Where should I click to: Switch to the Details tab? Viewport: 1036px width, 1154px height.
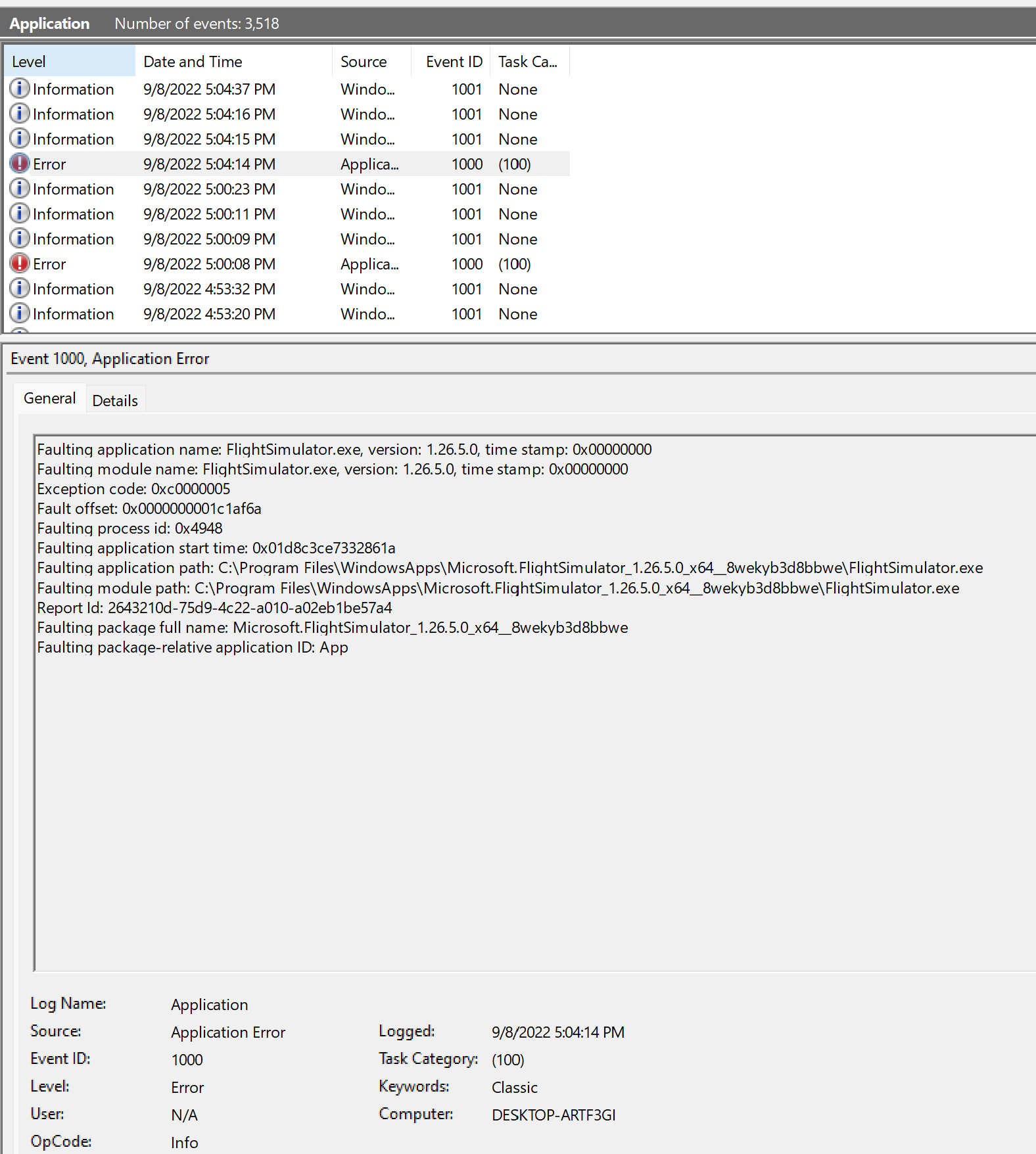[x=115, y=400]
